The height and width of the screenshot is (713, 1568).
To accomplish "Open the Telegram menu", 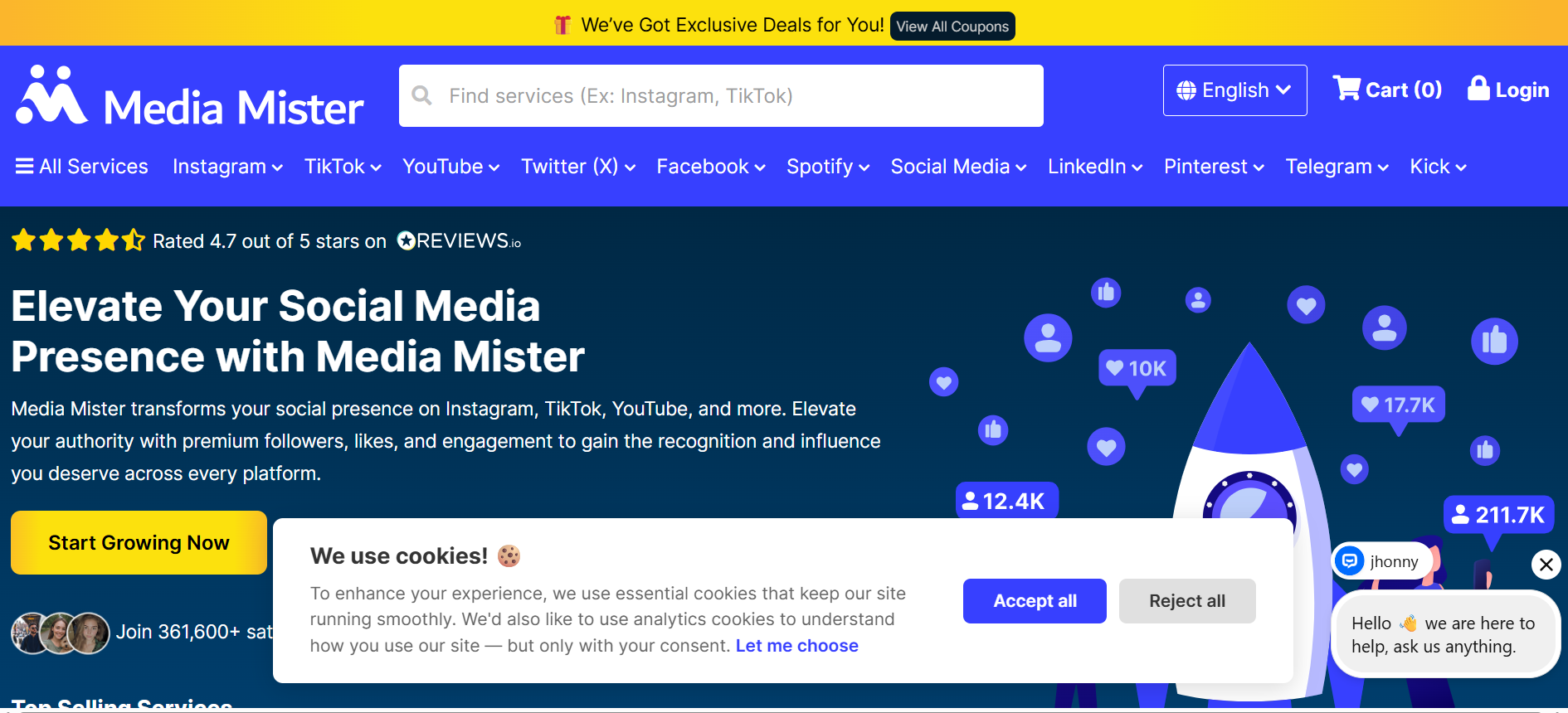I will (1337, 167).
